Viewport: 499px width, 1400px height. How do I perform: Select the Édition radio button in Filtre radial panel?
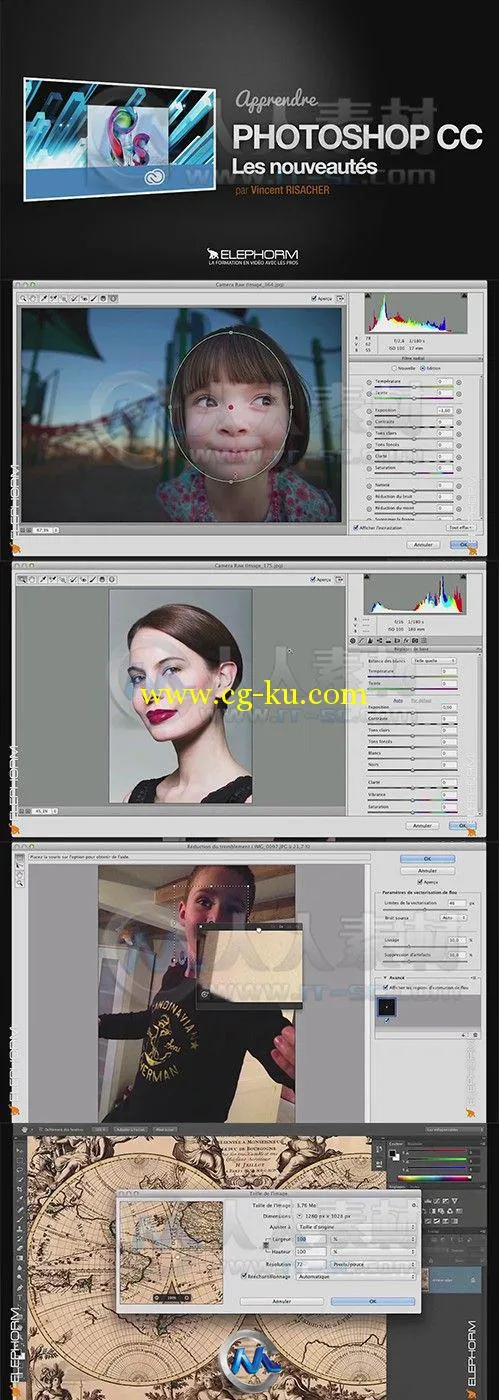coord(423,368)
